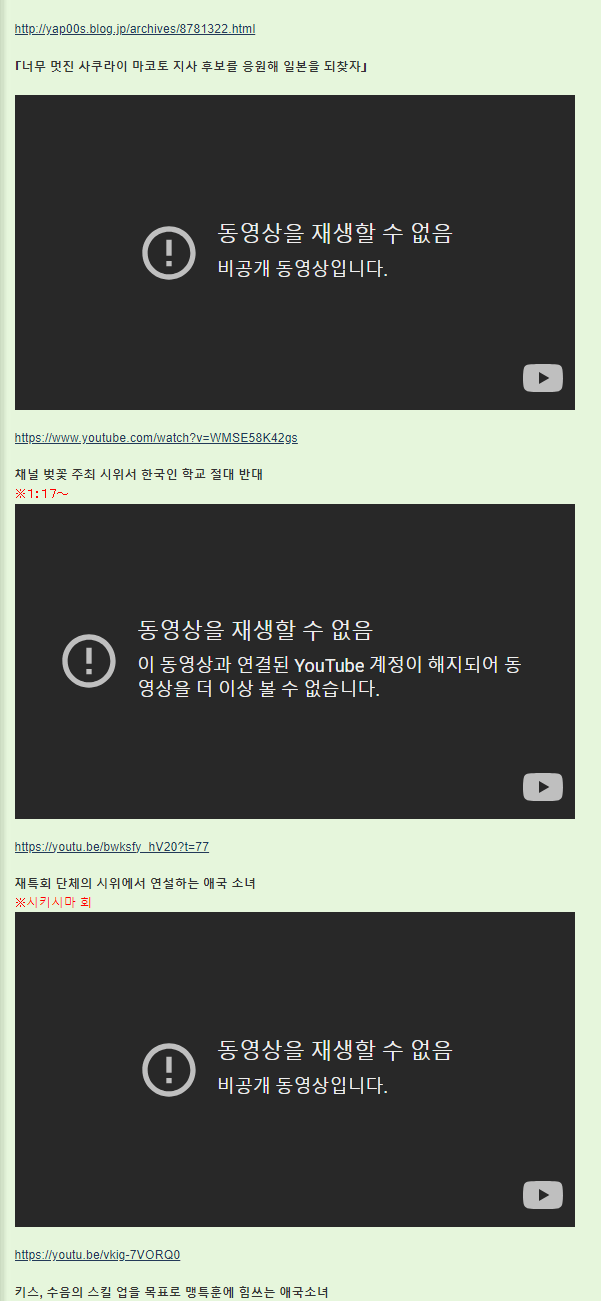Click the '동영상을 재생할 수 없음' title in the second video
Image resolution: width=601 pixels, height=1301 pixels.
pyautogui.click(x=255, y=630)
